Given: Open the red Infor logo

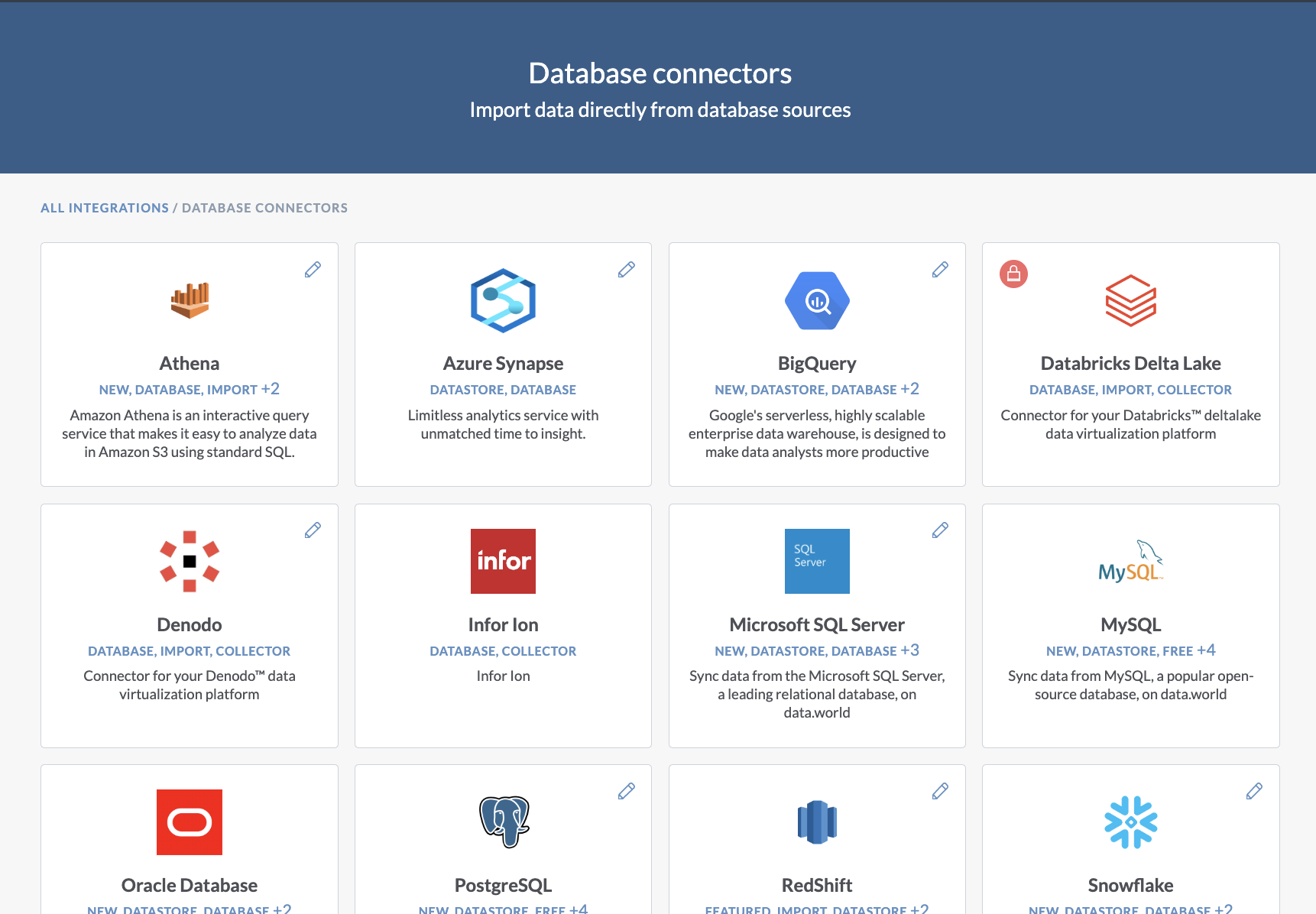Looking at the screenshot, I should tap(503, 561).
